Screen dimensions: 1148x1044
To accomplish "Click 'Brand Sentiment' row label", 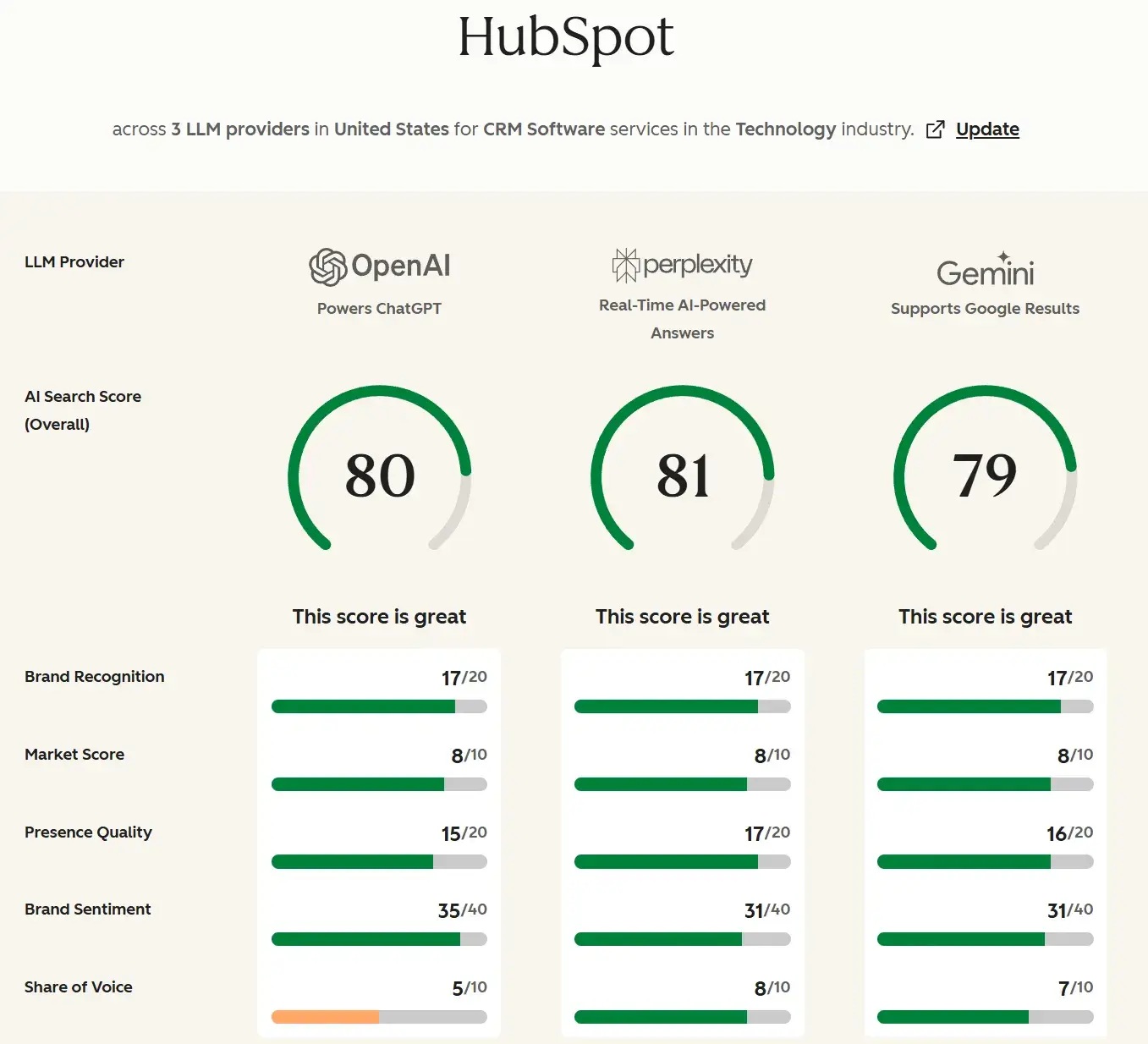I will tap(88, 909).
